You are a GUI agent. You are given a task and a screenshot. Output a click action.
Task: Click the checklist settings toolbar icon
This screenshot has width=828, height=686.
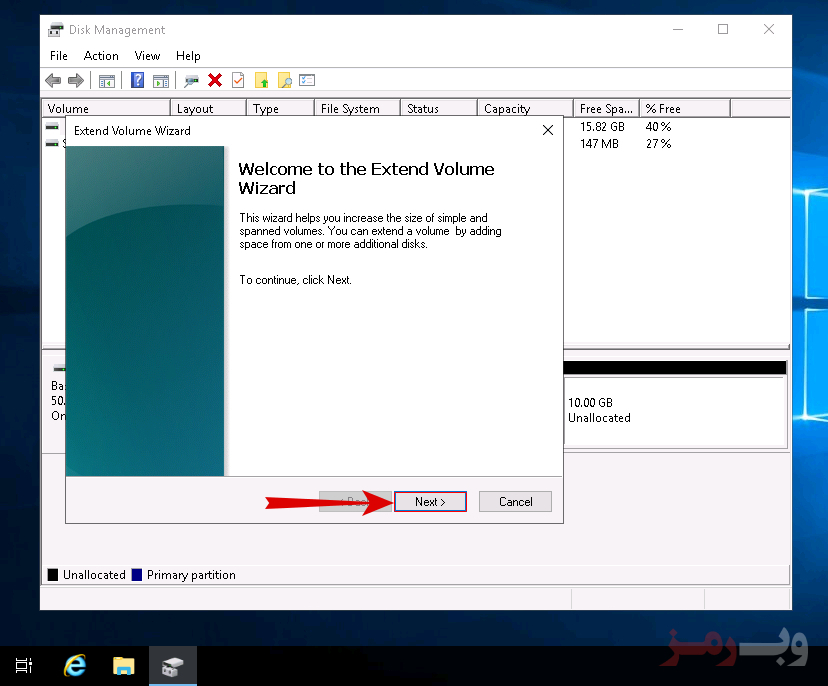(307, 80)
